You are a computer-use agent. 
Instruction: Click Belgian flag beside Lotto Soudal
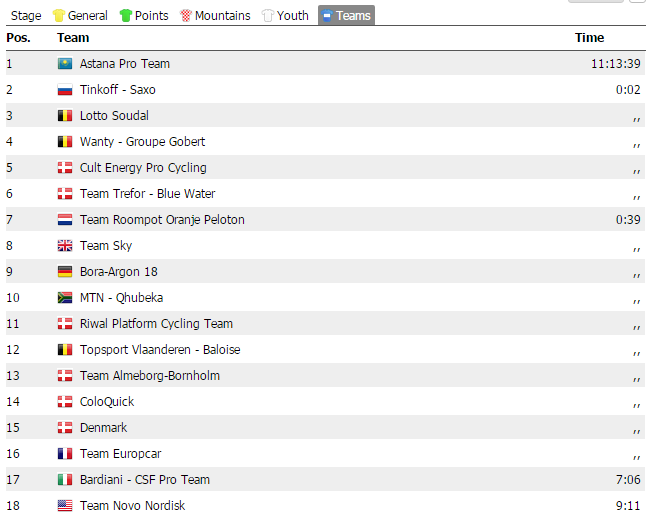pos(65,115)
